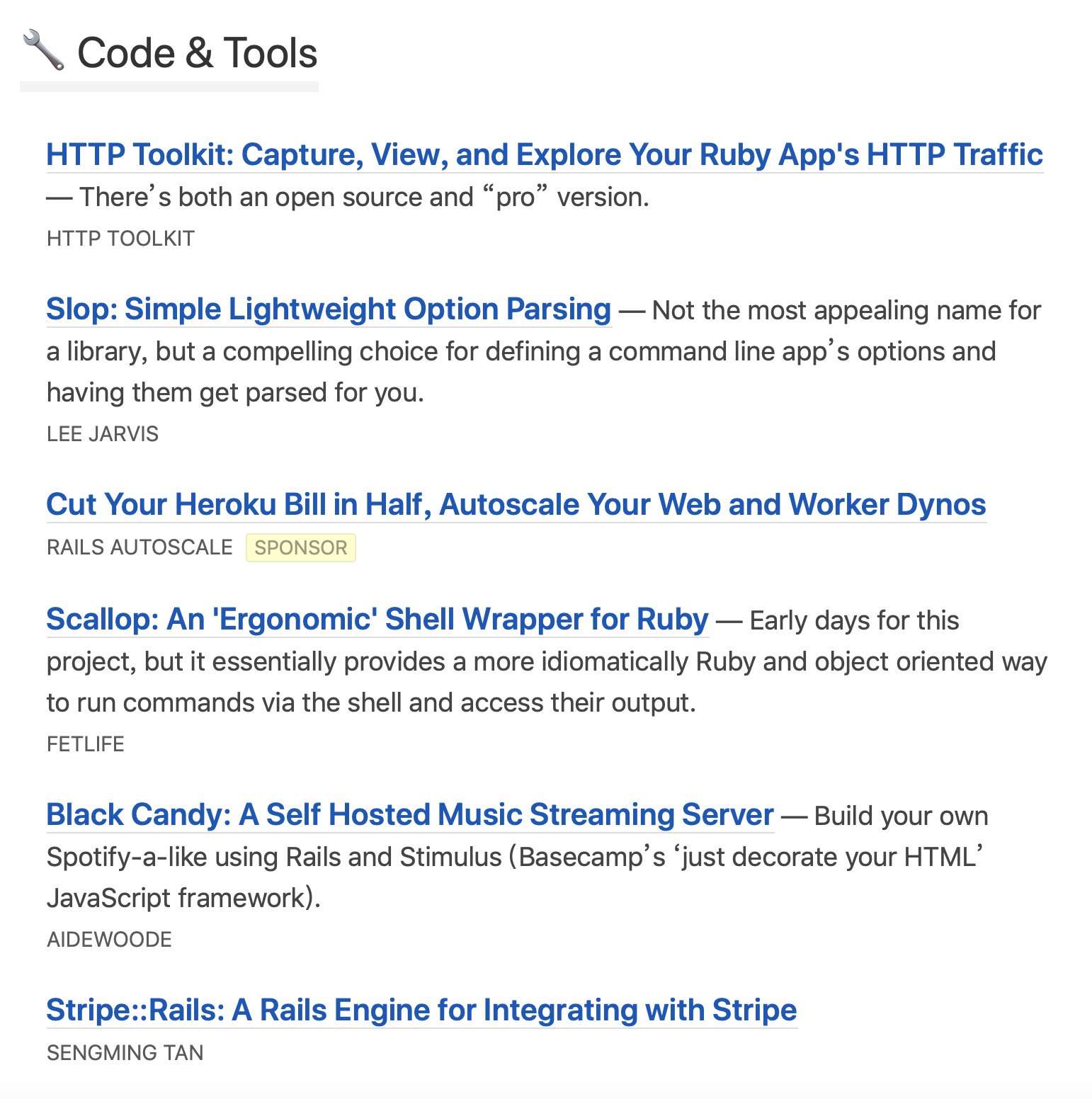Open Slop: Simple Lightweight Option Parsing link
This screenshot has width=1092, height=1099.
(329, 309)
